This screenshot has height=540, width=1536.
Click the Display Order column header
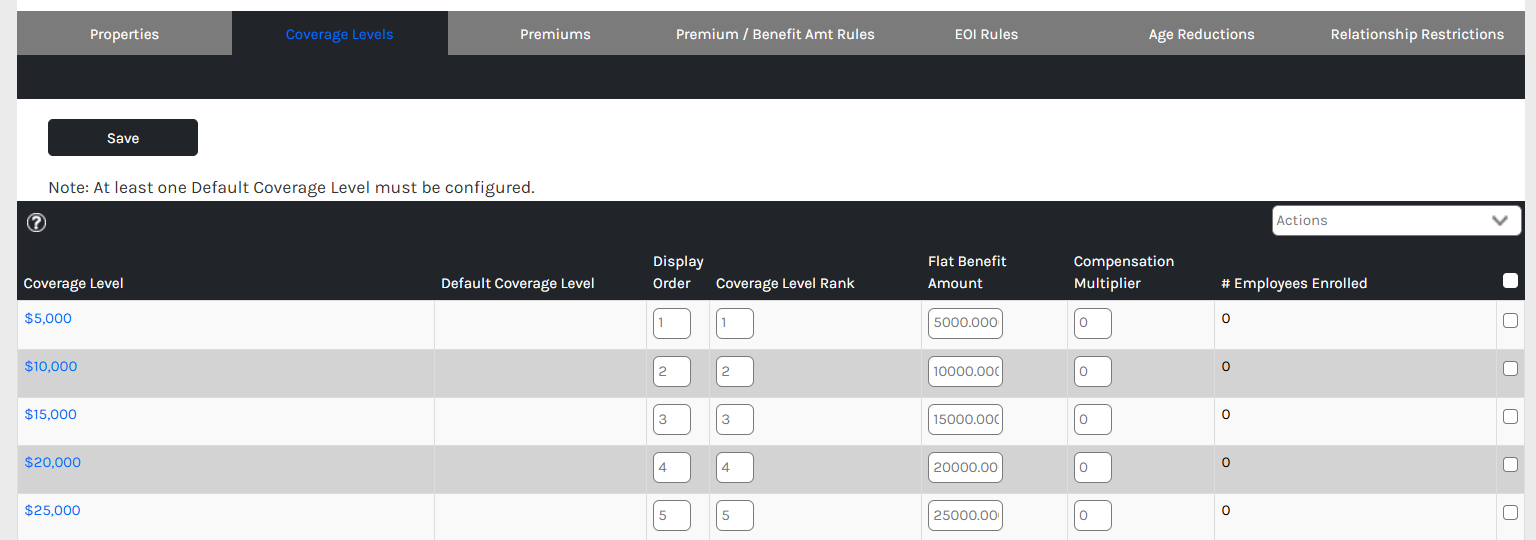(x=678, y=272)
